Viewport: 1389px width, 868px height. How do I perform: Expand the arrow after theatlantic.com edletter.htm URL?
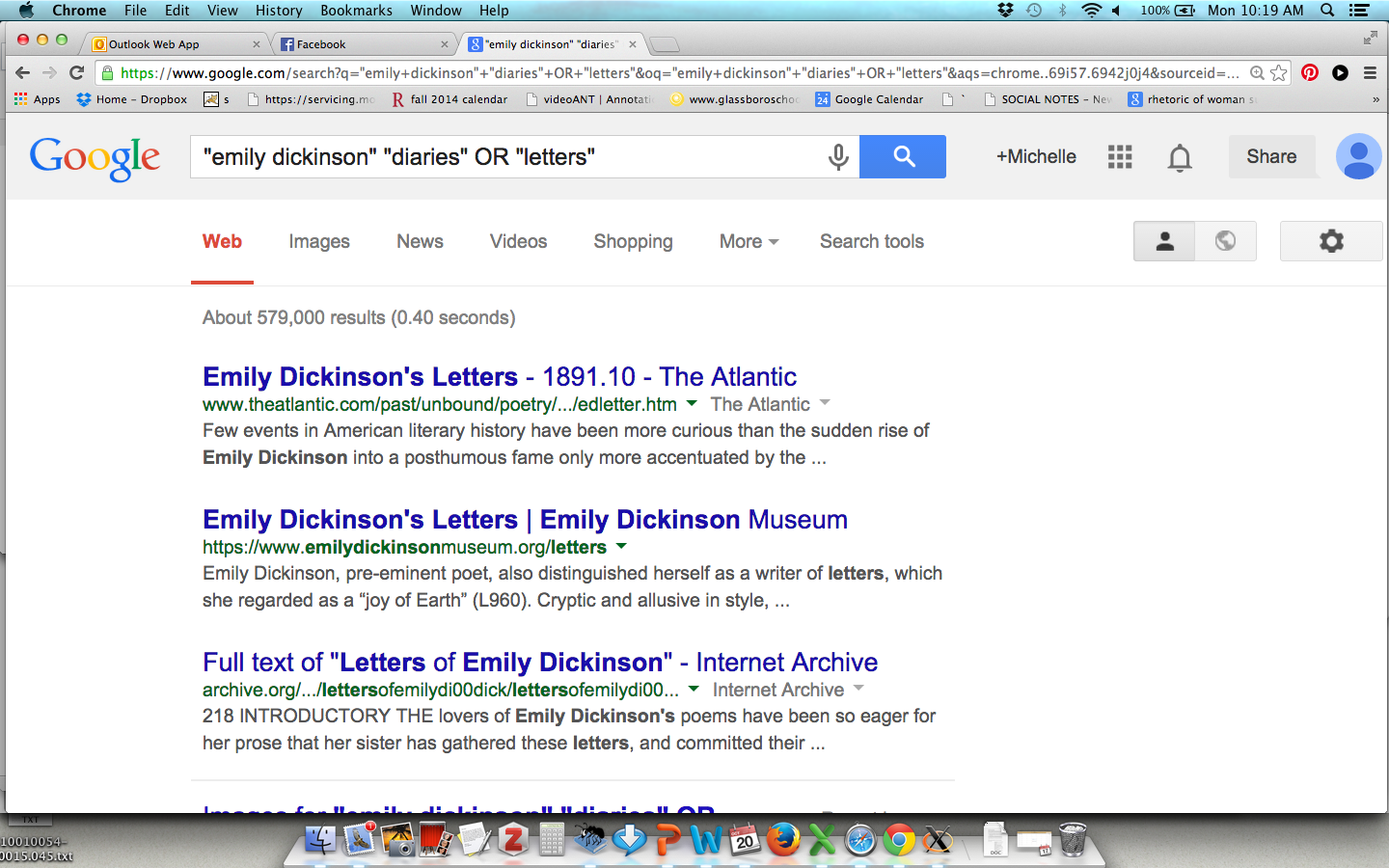click(692, 404)
